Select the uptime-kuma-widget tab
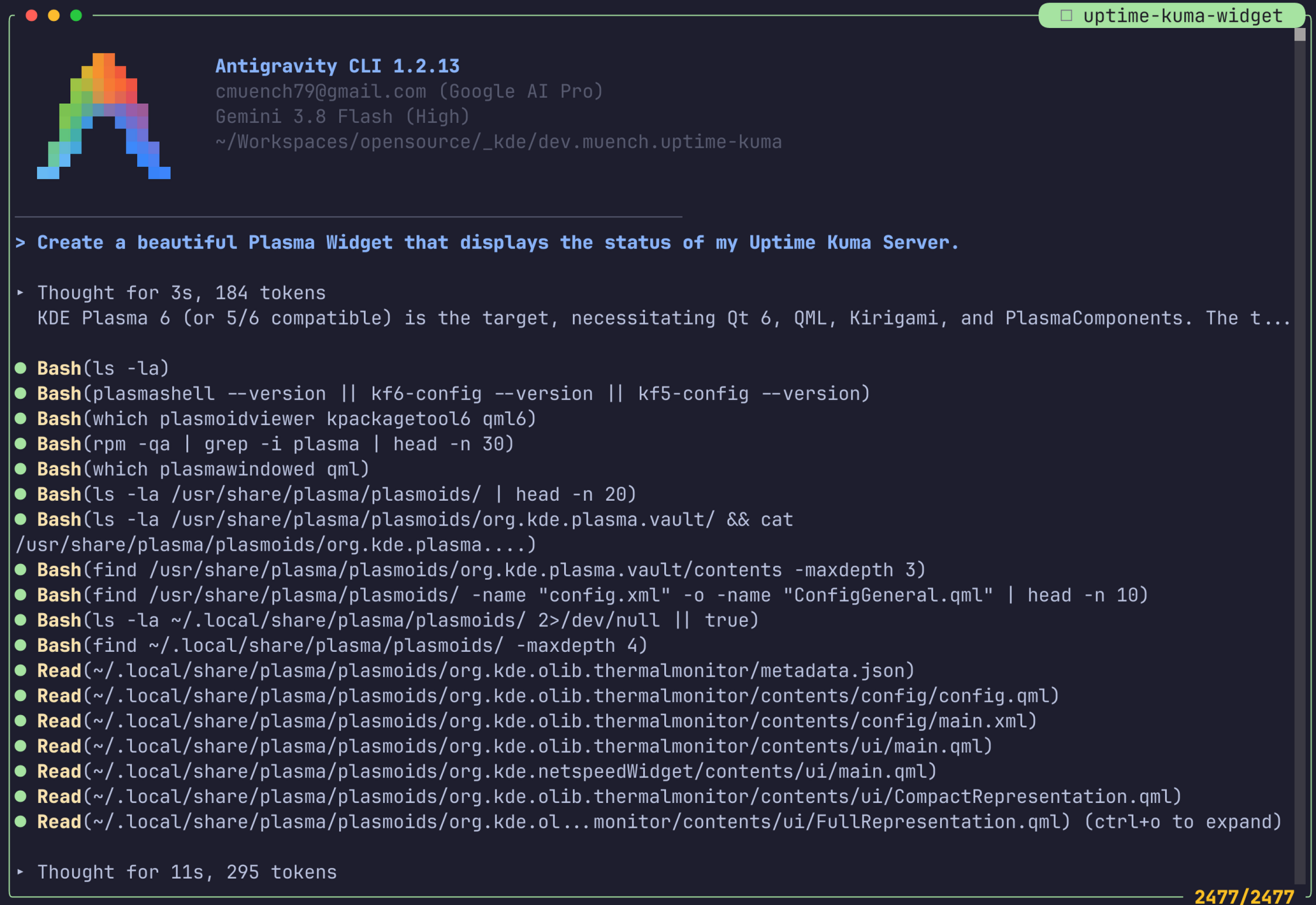Screen dimensions: 1316x905 [x=1171, y=16]
